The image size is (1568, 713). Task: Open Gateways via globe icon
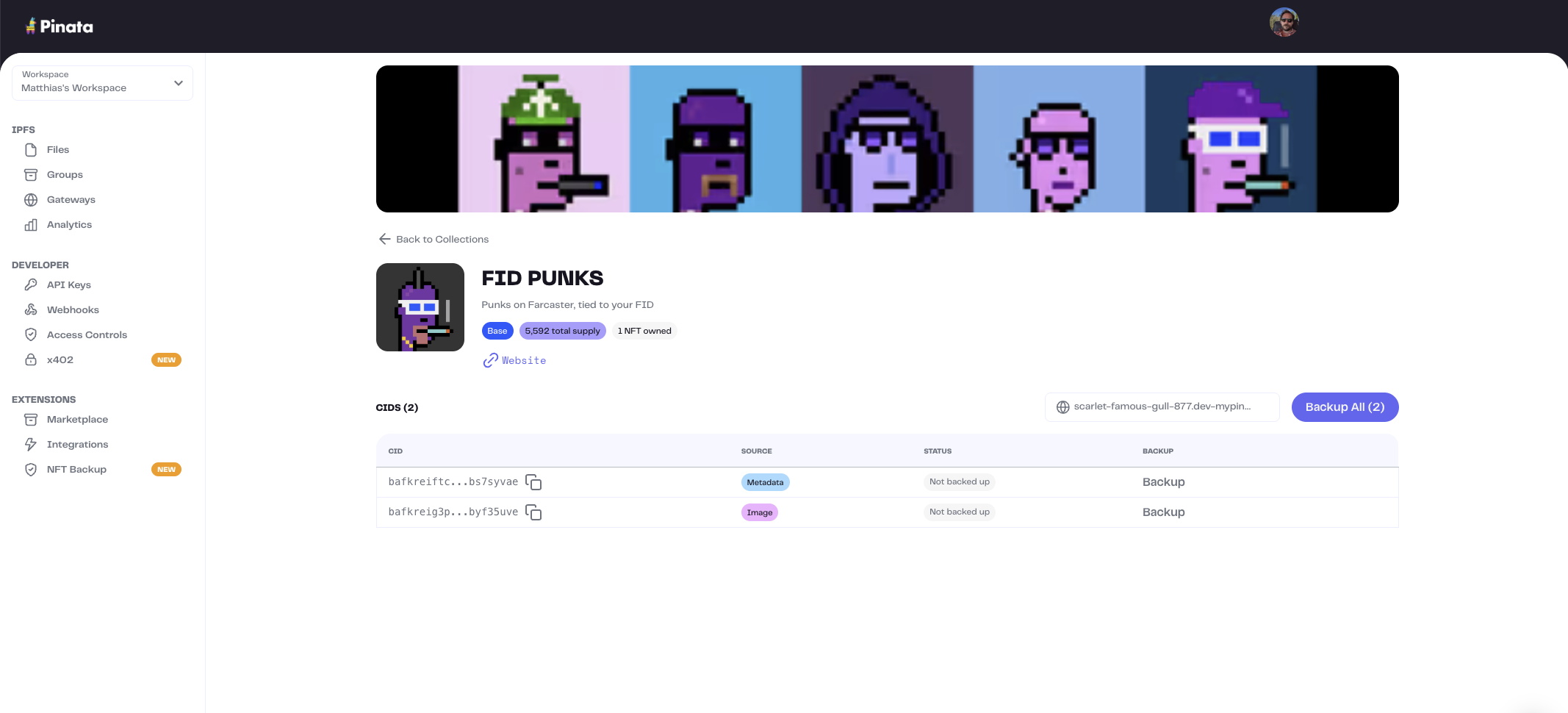(x=31, y=200)
